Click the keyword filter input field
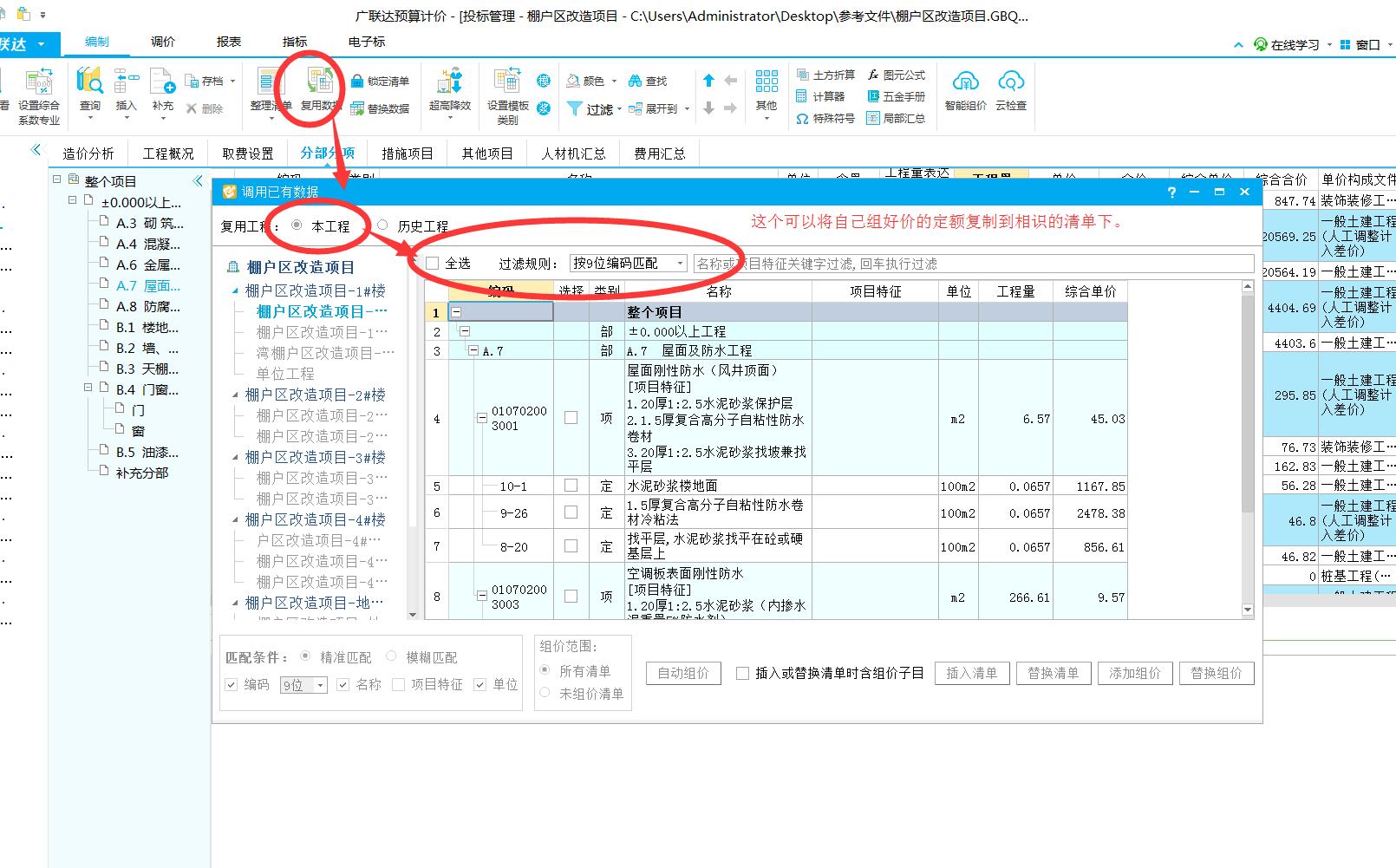 pyautogui.click(x=974, y=264)
